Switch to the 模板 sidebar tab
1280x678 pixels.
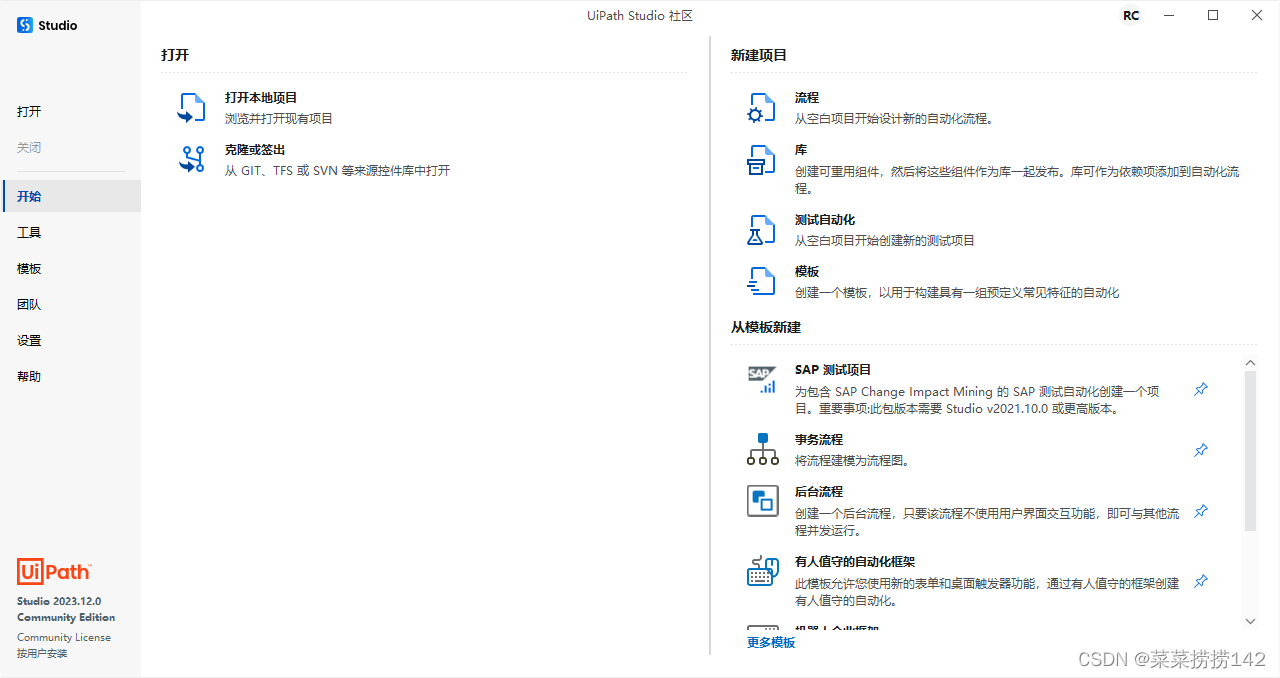coord(70,269)
